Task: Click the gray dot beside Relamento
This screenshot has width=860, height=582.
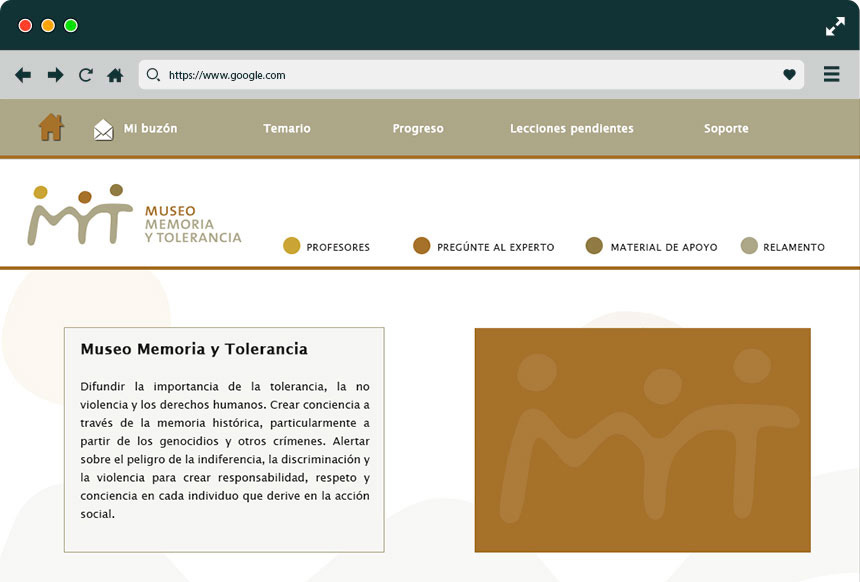Action: 749,246
